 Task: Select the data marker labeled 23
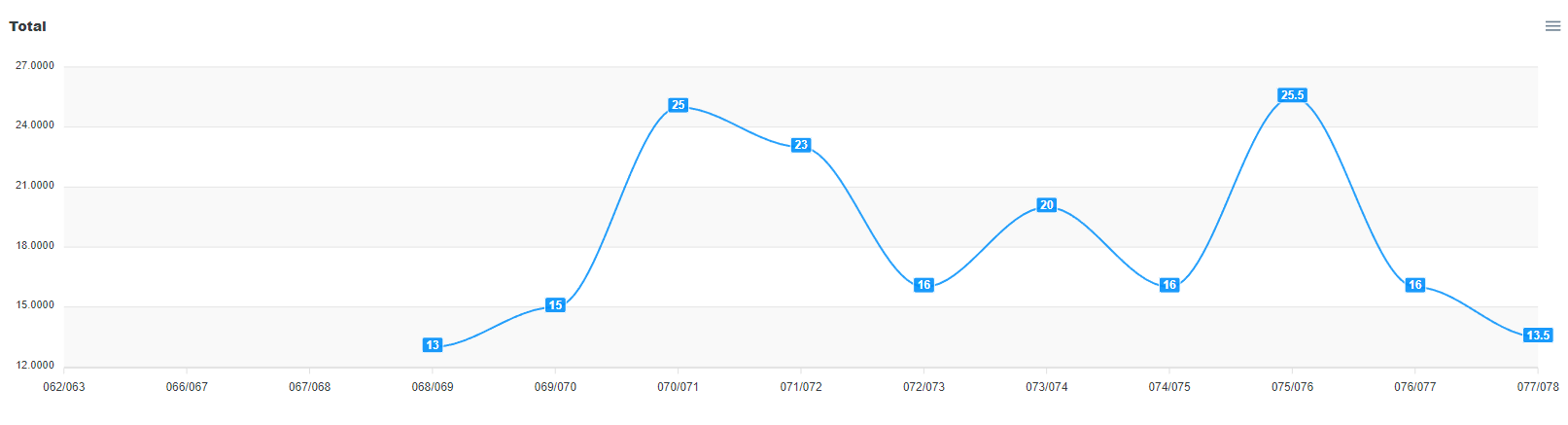(801, 145)
